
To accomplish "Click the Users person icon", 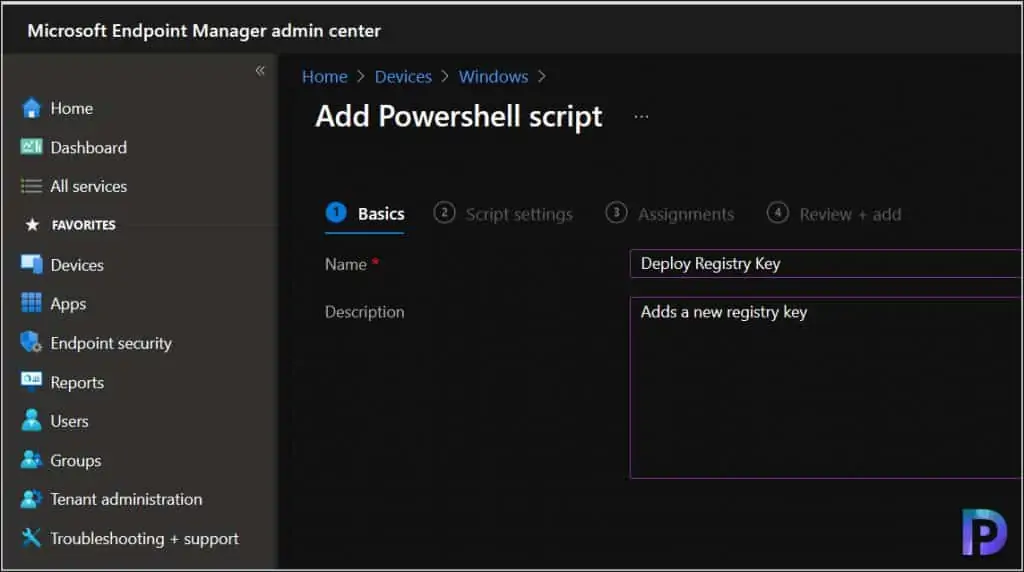I will [31, 421].
